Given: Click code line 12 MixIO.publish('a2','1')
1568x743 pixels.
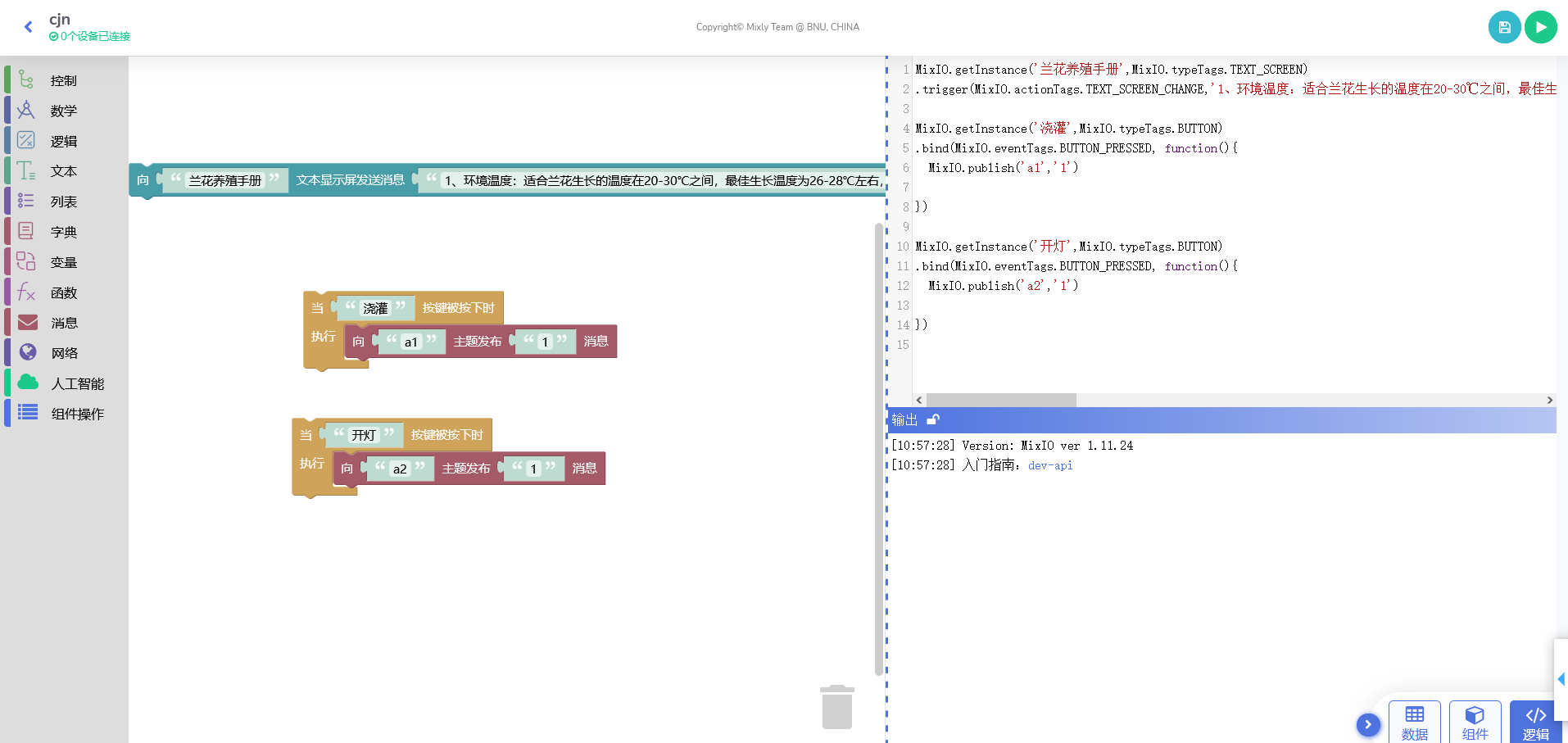Looking at the screenshot, I should pos(1003,286).
